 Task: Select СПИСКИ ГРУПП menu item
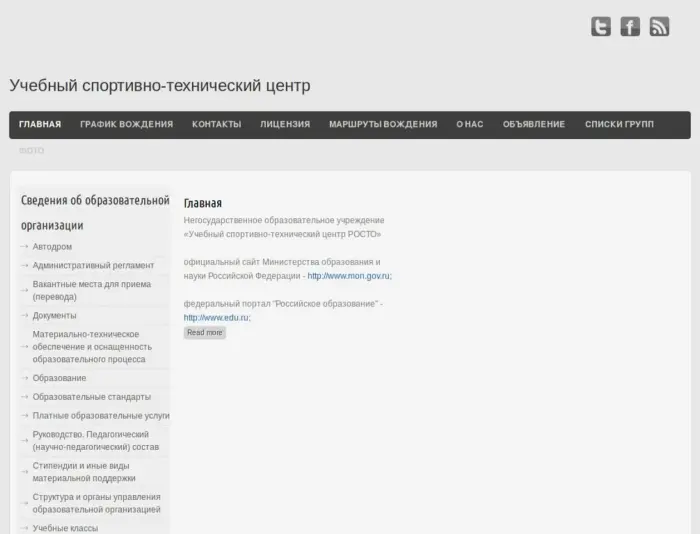pyautogui.click(x=619, y=125)
